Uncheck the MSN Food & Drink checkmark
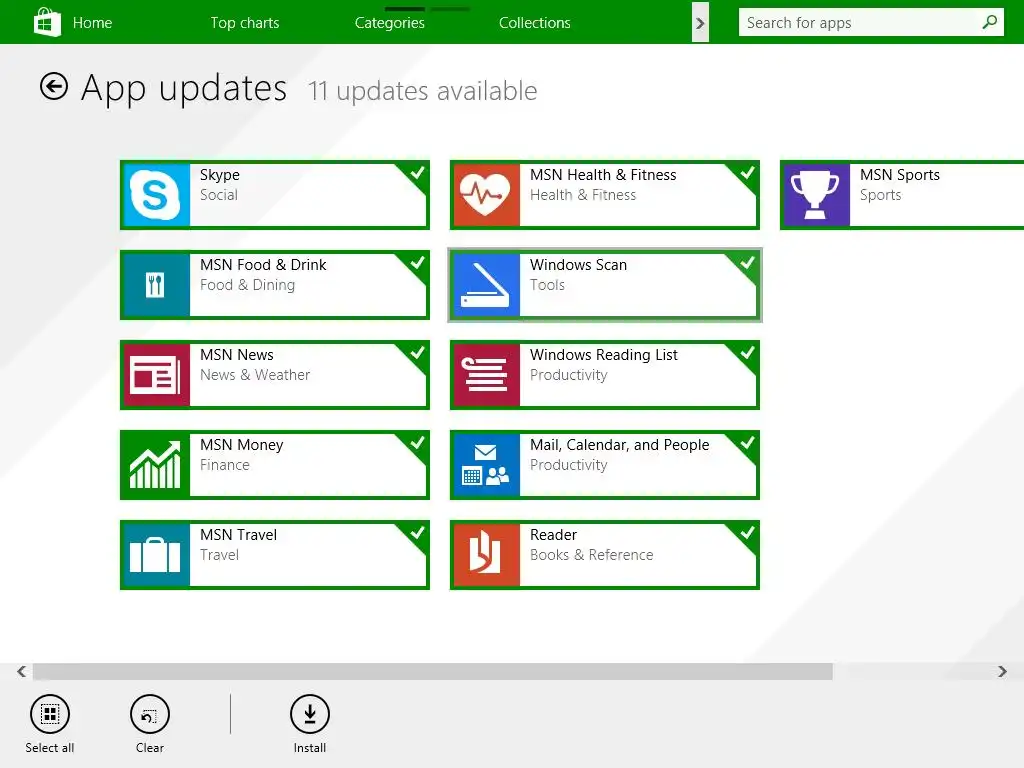The width and height of the screenshot is (1024, 768). (x=417, y=263)
